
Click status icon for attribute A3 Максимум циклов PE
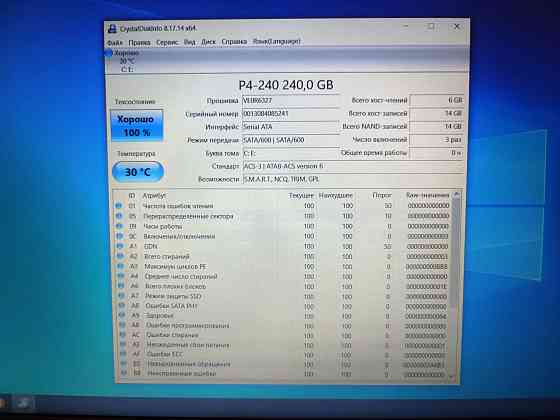121,266
